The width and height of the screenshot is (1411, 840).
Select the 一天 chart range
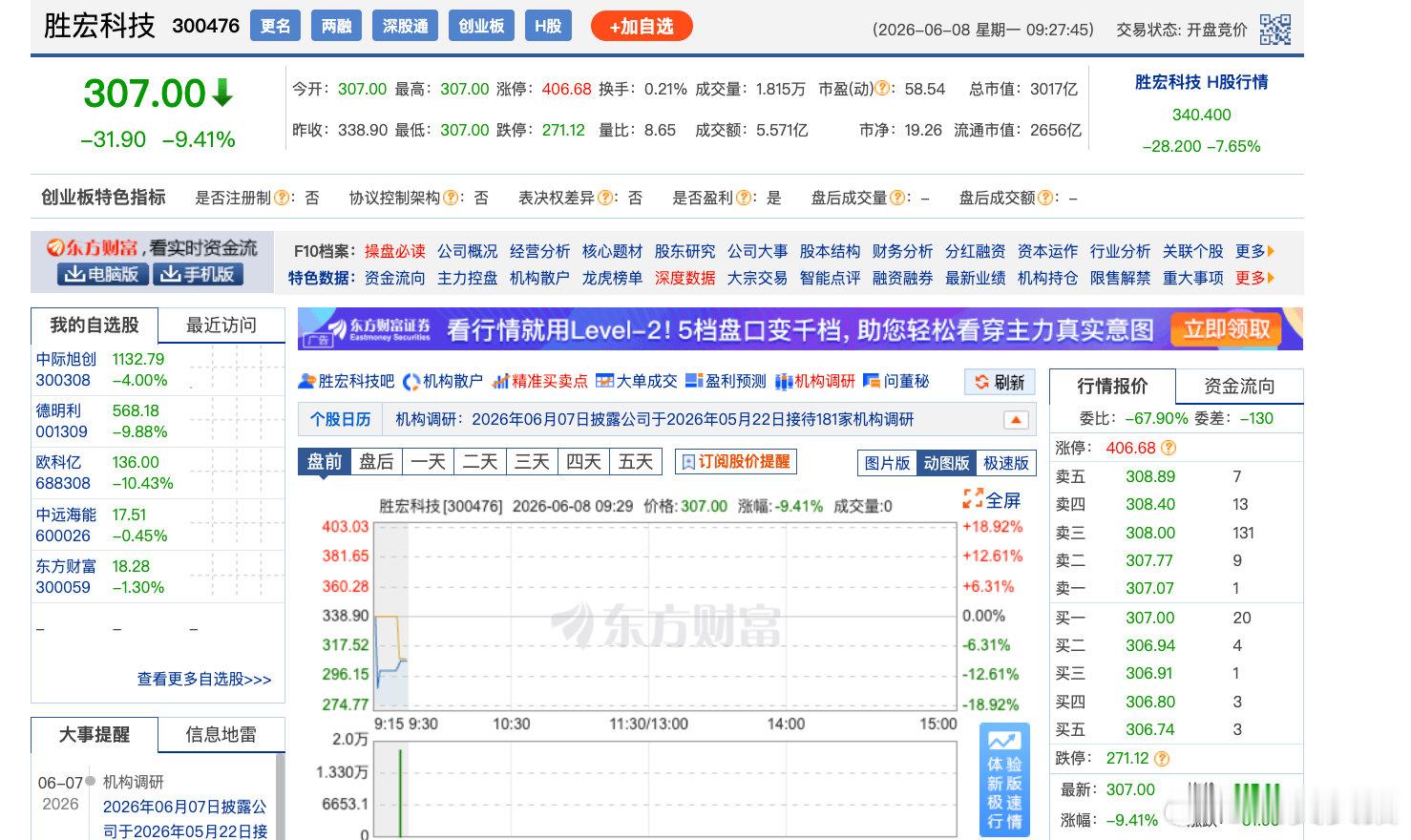(x=429, y=462)
